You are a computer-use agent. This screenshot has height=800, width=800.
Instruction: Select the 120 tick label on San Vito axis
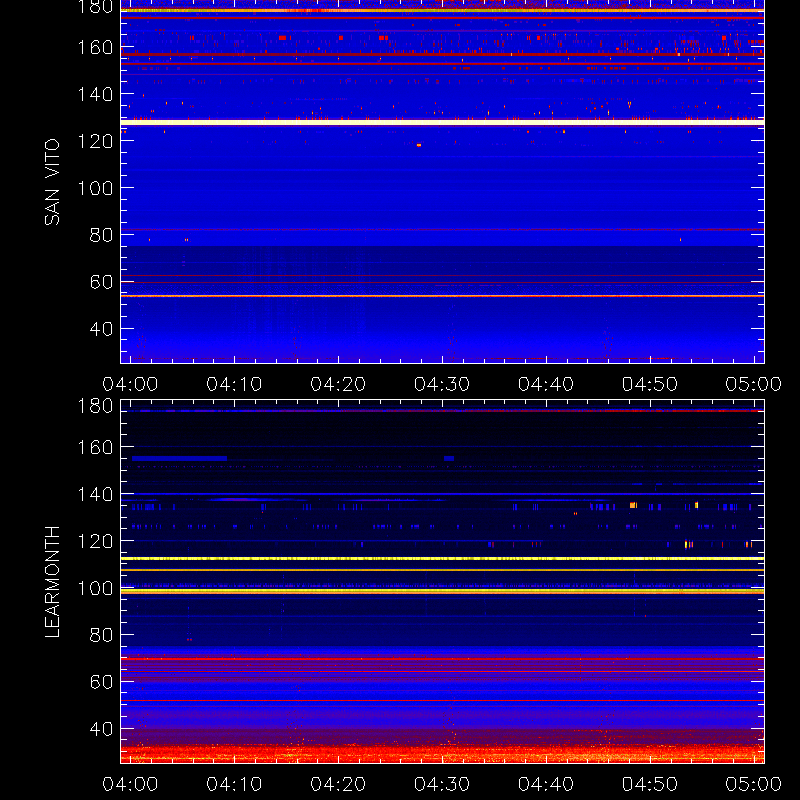95,141
